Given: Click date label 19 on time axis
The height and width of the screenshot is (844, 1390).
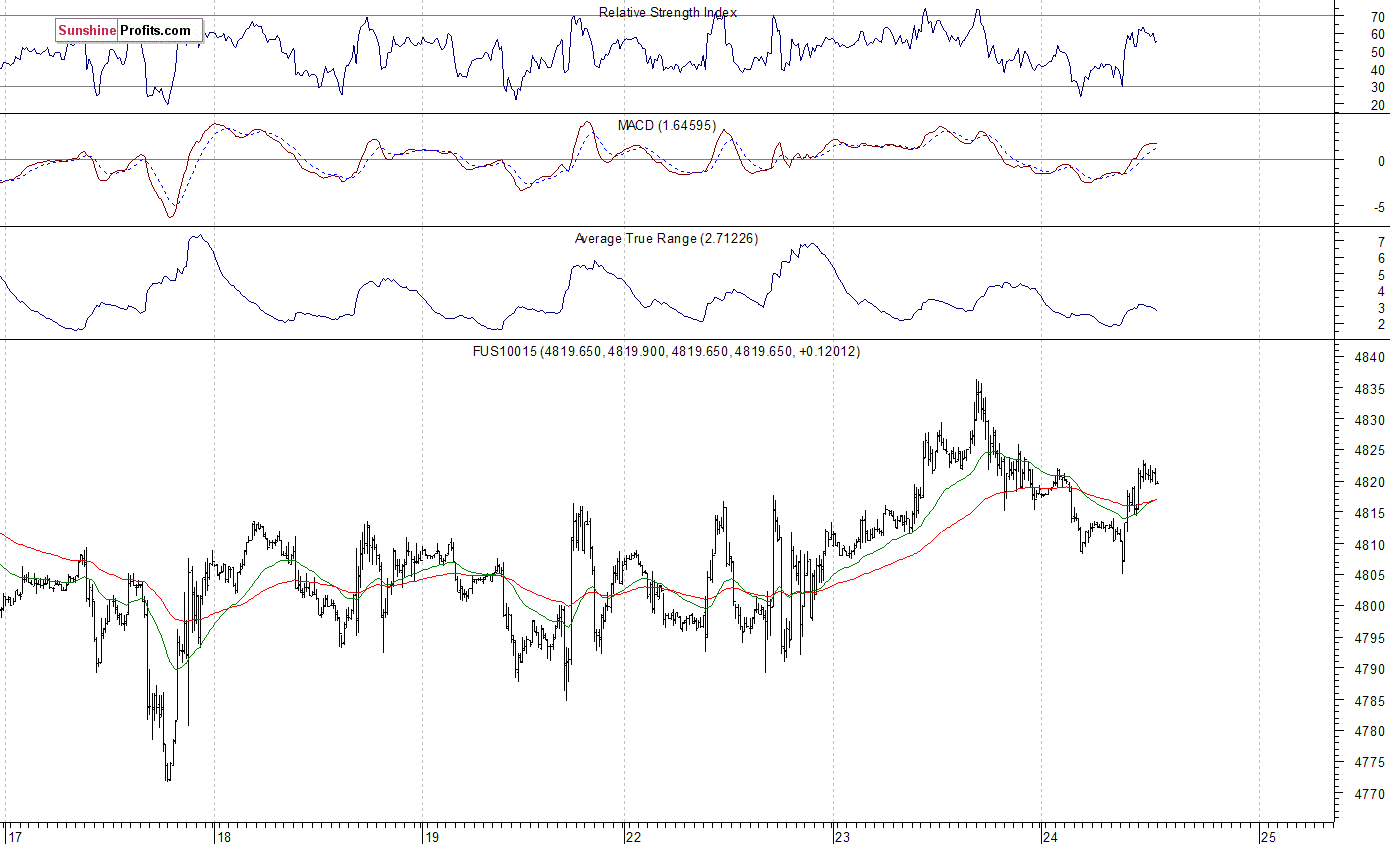Looking at the screenshot, I should pos(432,836).
